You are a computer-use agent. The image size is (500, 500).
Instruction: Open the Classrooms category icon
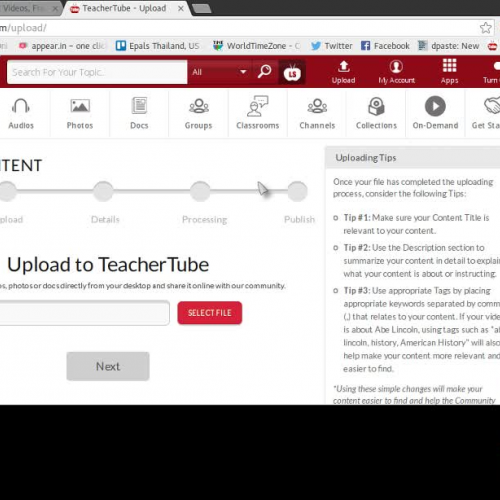[x=258, y=106]
